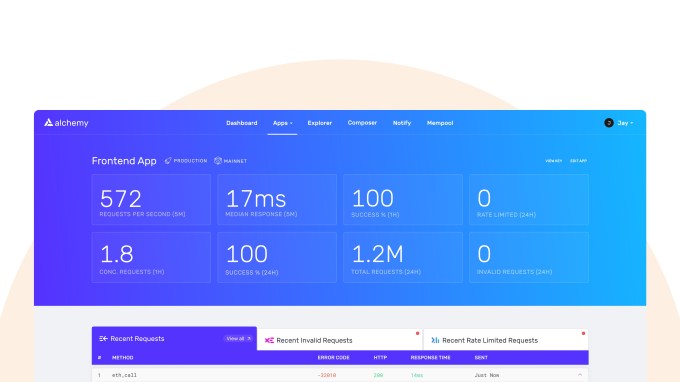680x382 pixels.
Task: Click the Error Code column header
Action: pyautogui.click(x=333, y=358)
